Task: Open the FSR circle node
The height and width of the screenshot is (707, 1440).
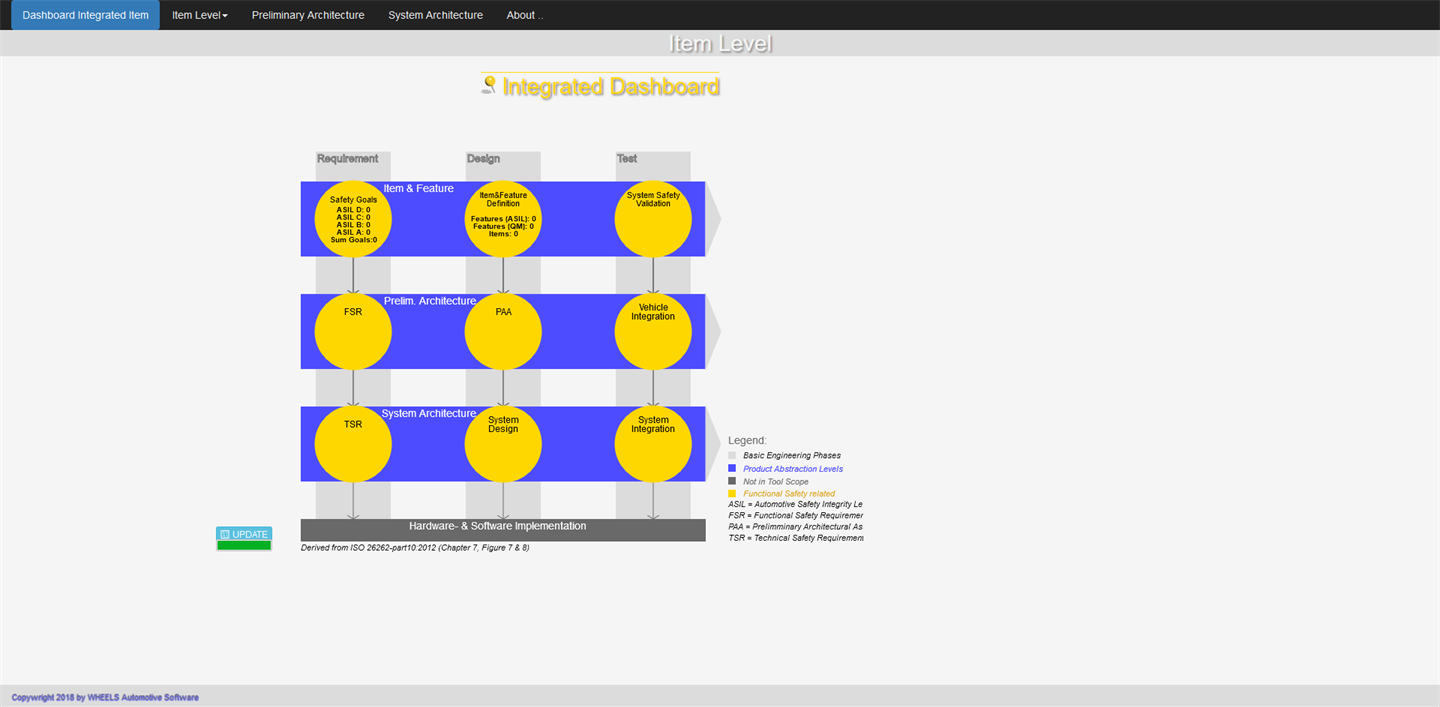Action: 353,331
